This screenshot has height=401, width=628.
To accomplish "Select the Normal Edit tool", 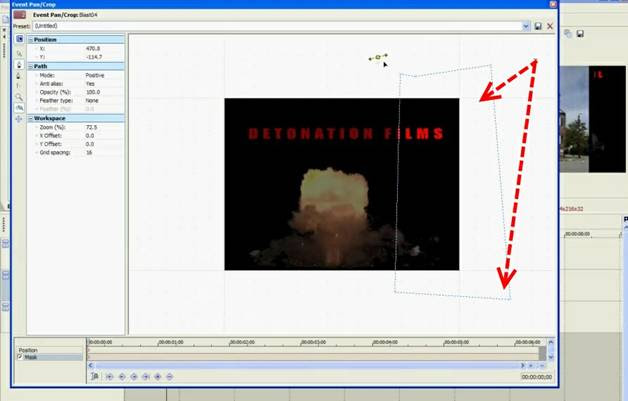I will 19,54.
